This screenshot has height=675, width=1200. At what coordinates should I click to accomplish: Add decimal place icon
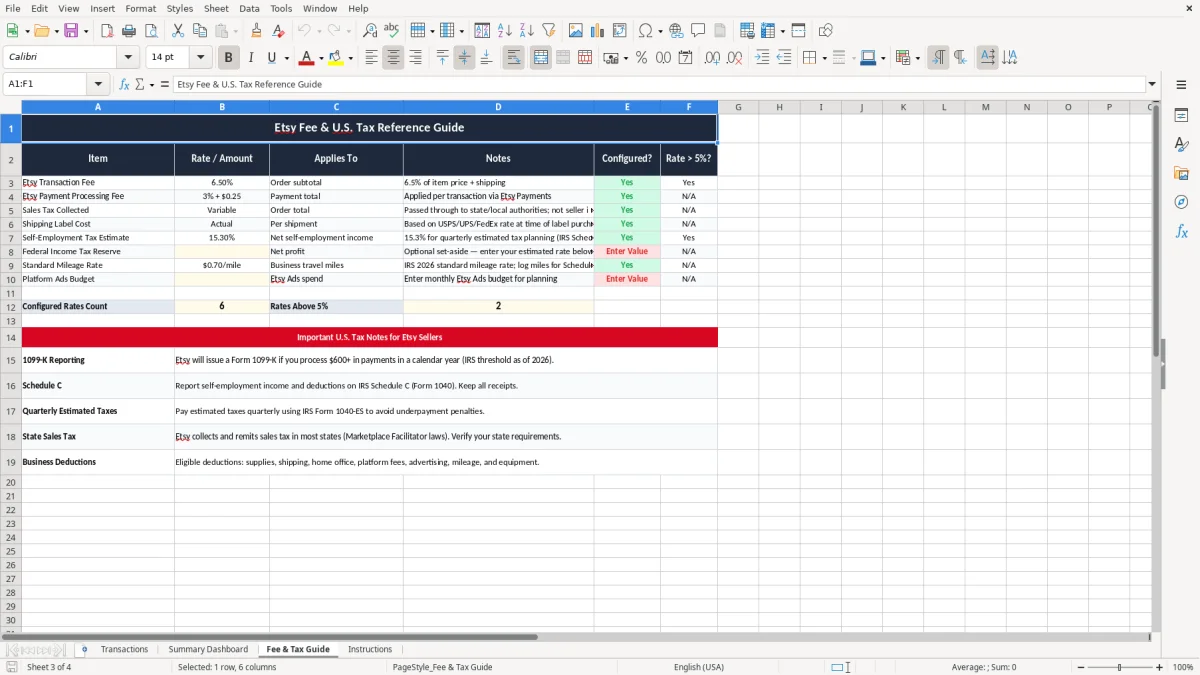[712, 58]
